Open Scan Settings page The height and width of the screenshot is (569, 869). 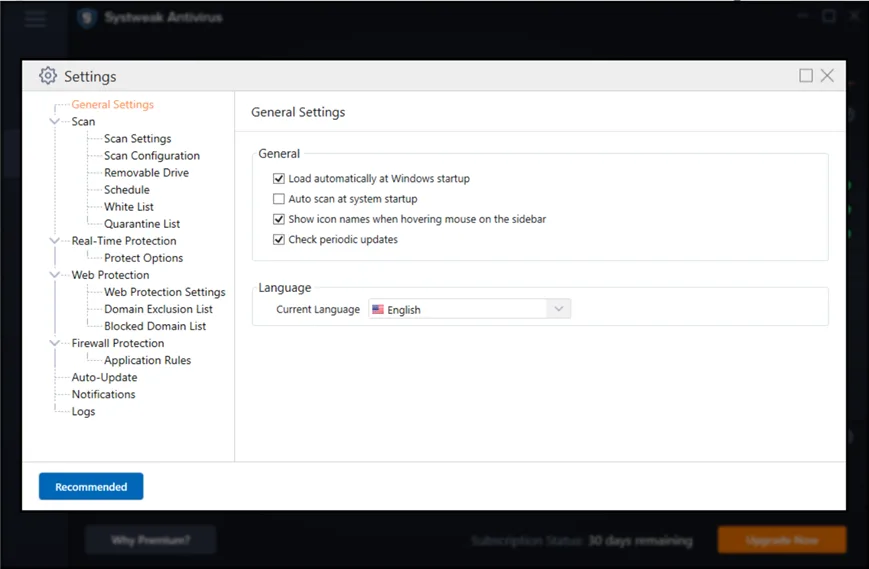[x=137, y=139]
